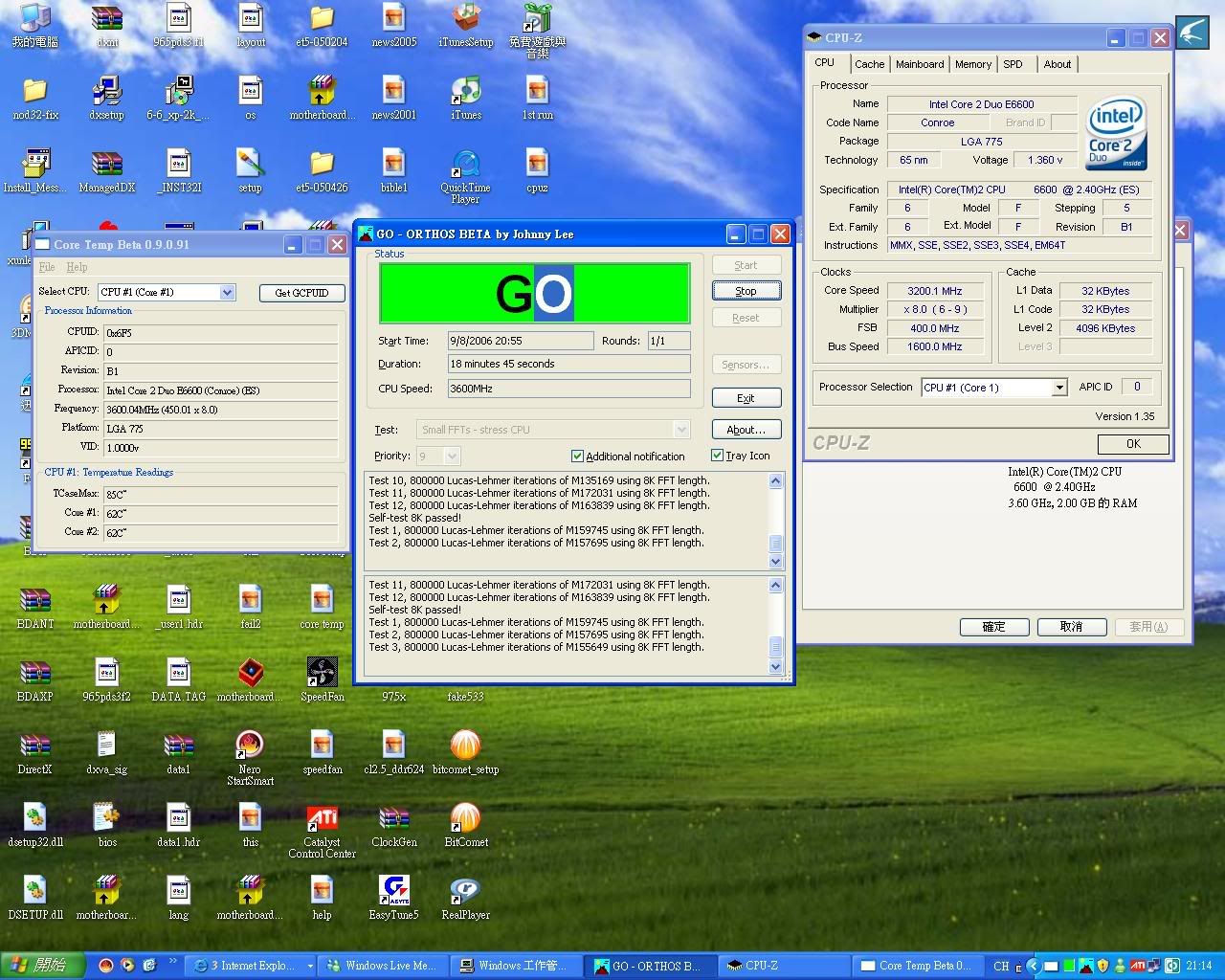Open the DirectX archive icon
This screenshot has height=980, width=1225.
point(34,752)
